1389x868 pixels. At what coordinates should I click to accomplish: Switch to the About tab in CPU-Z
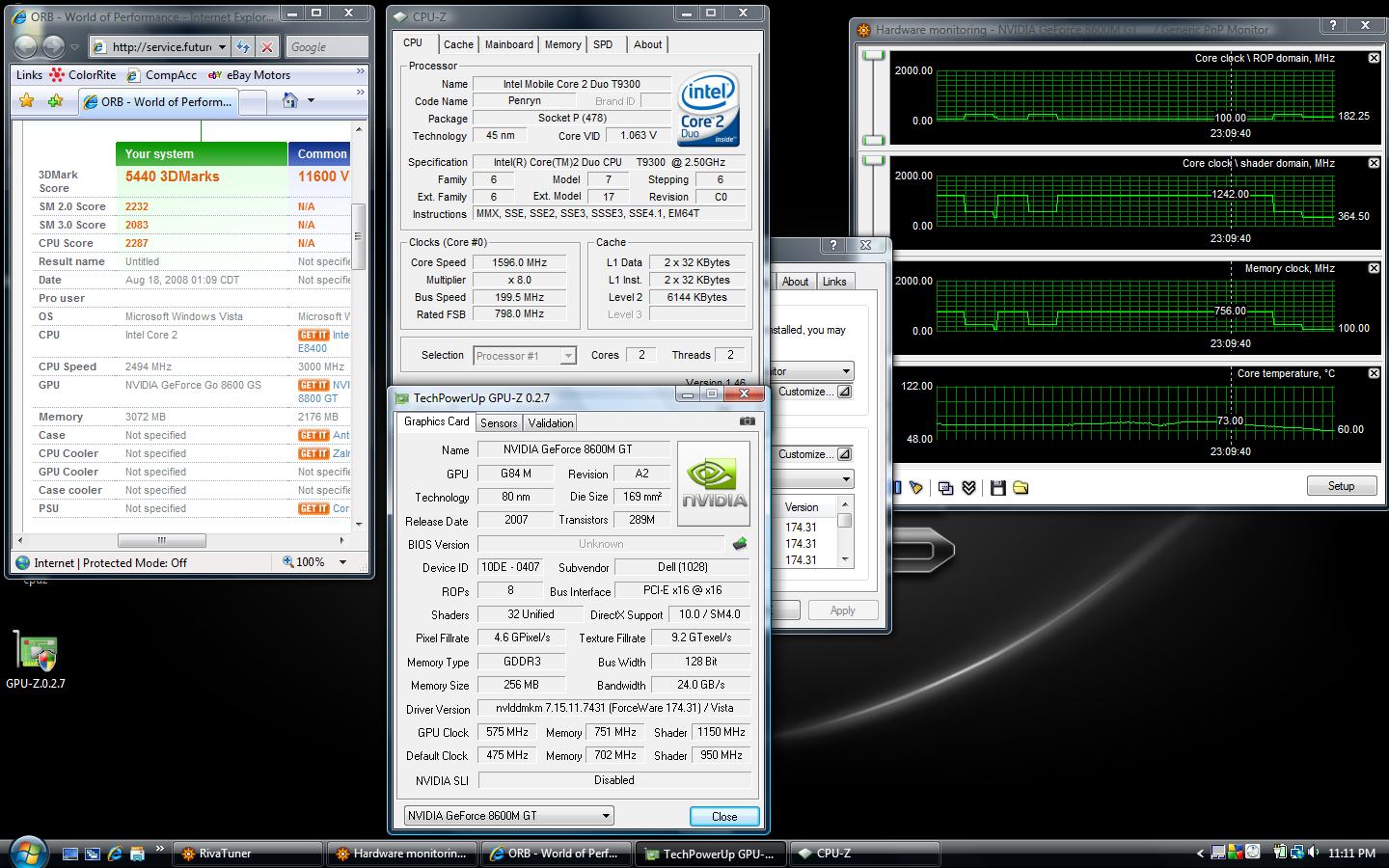pyautogui.click(x=647, y=44)
